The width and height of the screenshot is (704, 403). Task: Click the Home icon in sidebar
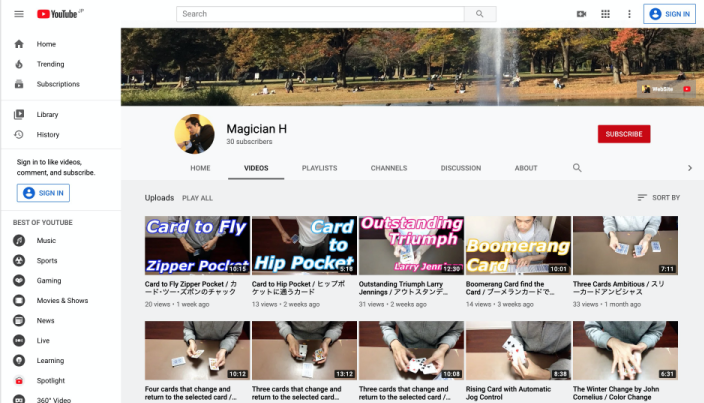coord(19,44)
